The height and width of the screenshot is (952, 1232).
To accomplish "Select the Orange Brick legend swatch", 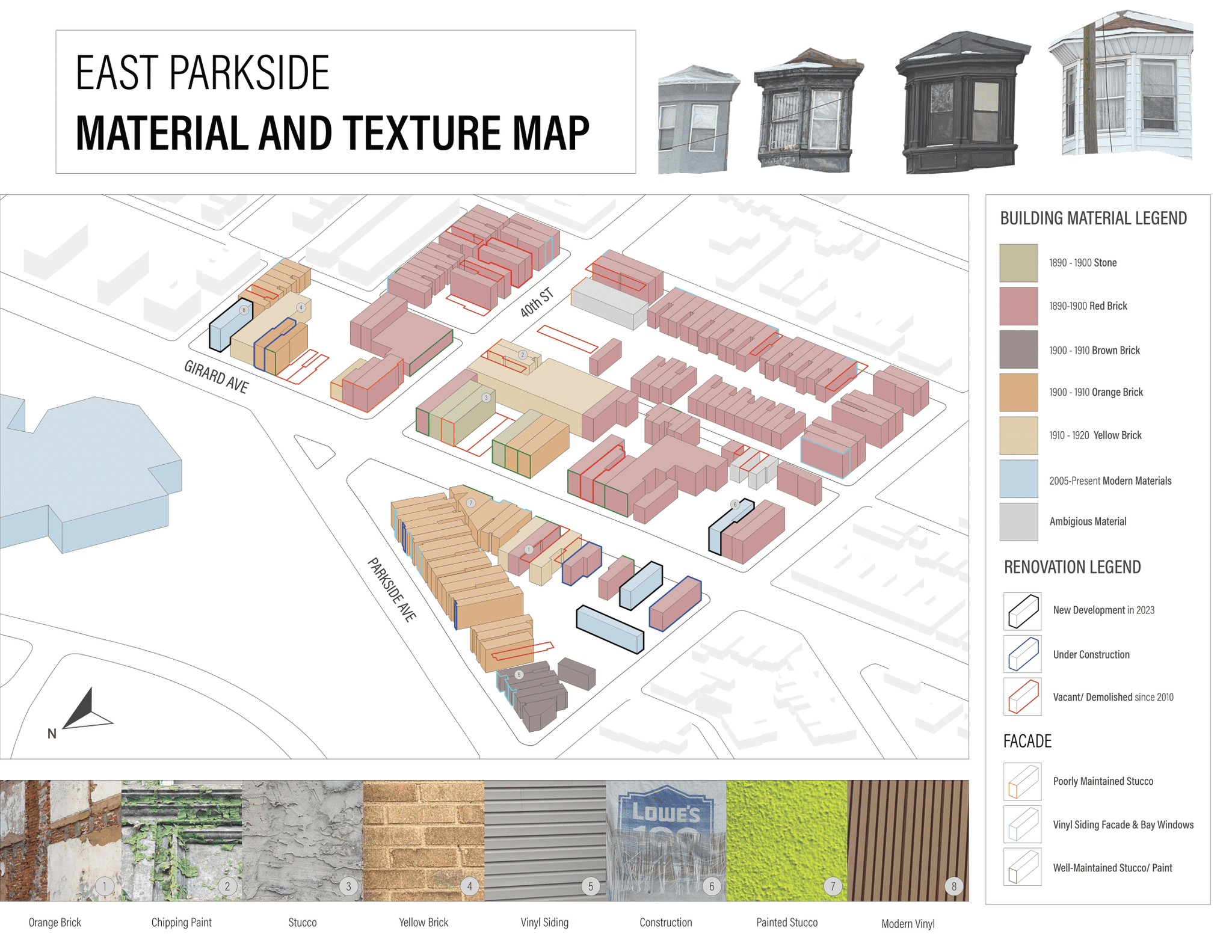I will click(1018, 392).
